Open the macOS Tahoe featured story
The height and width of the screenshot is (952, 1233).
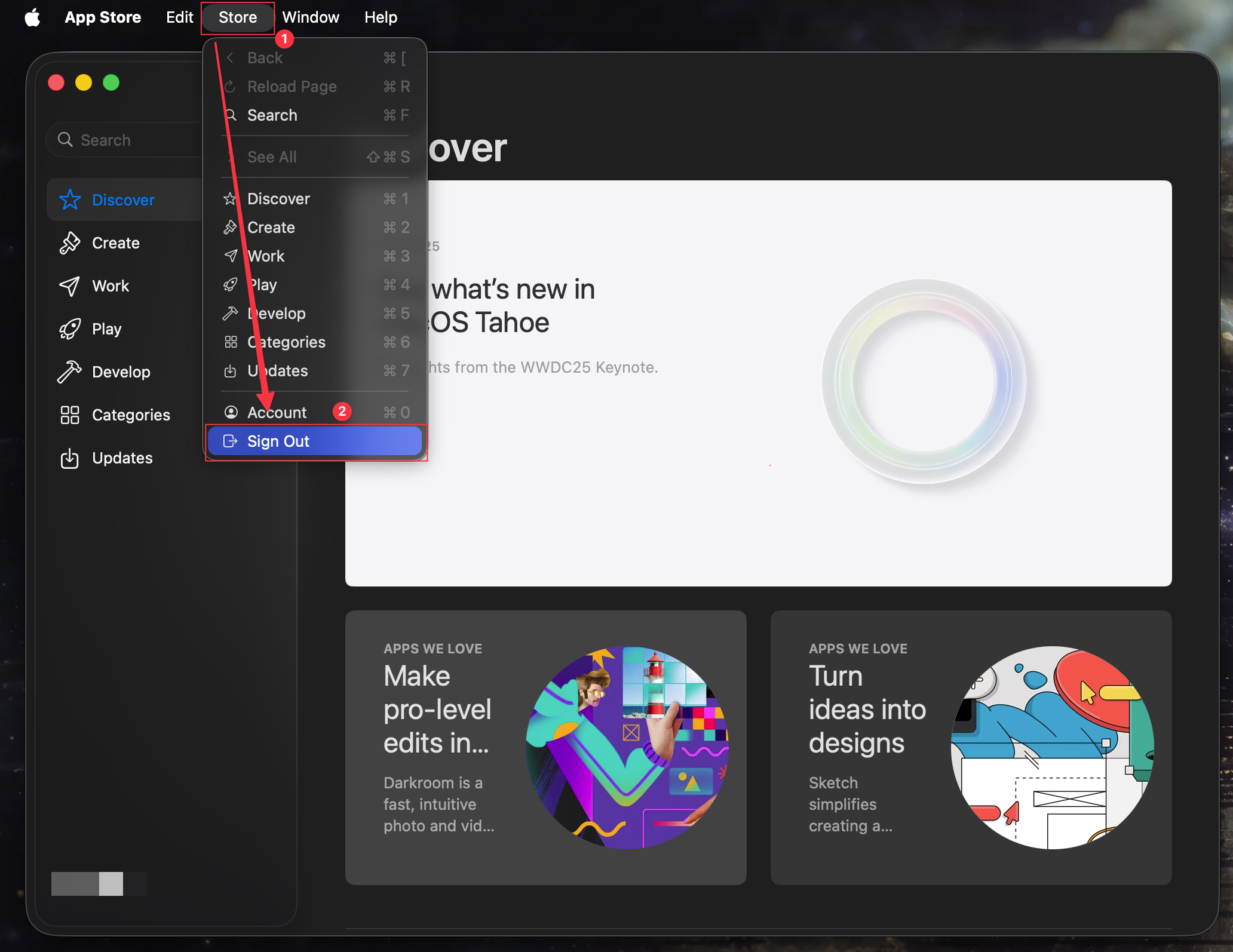[758, 383]
